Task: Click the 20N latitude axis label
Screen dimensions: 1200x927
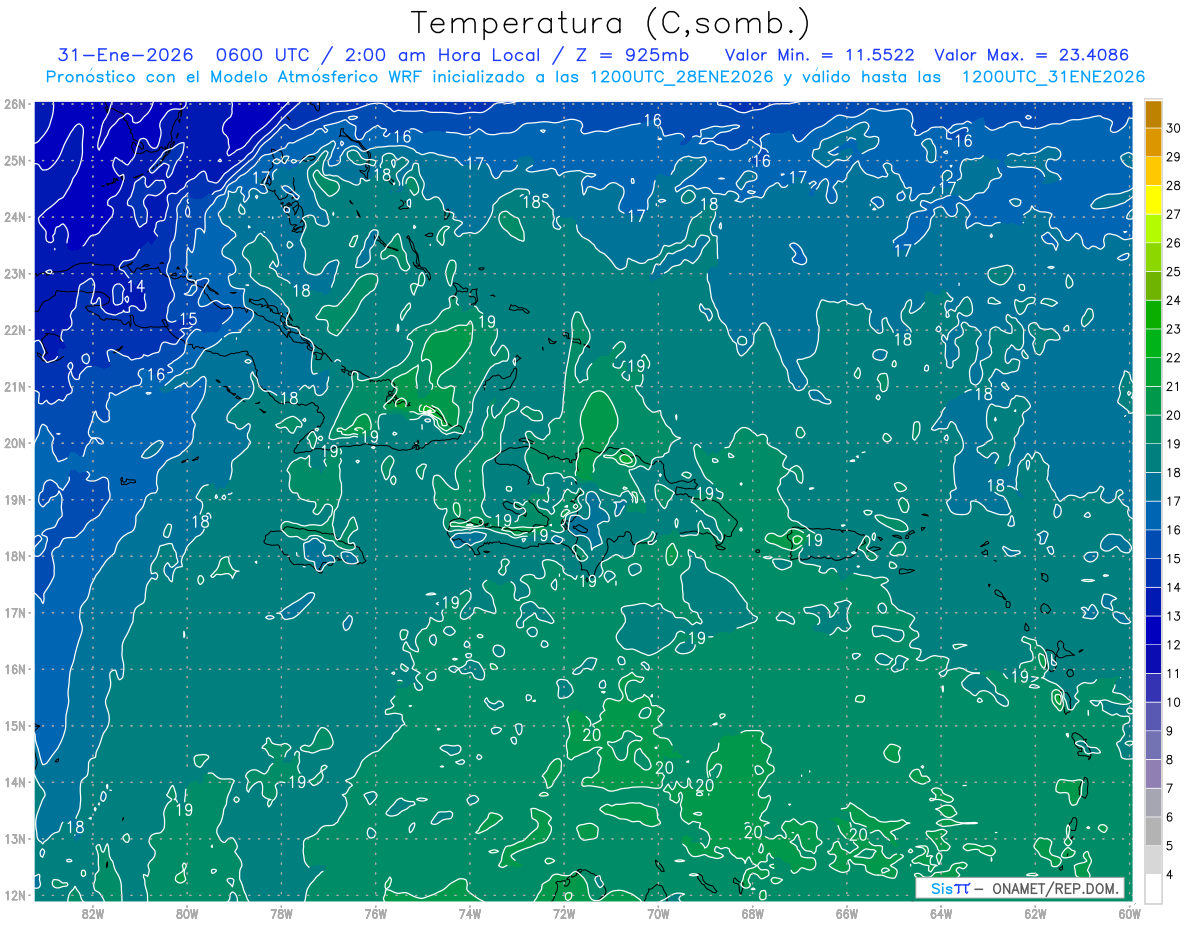Action: 15,443
